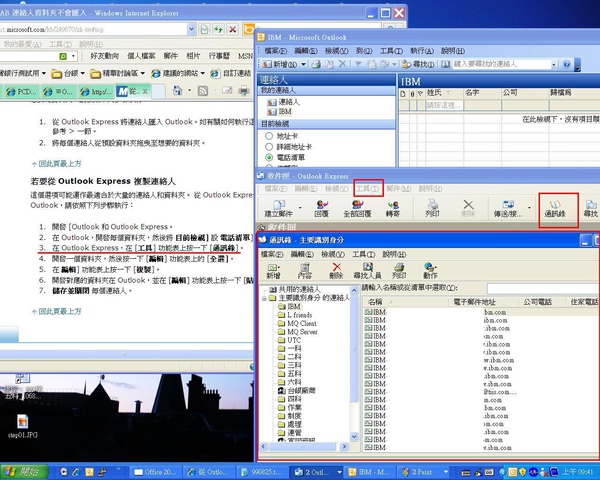Click printer icon in Microsoft Outlook toolbar
Viewport: 600px width, 480px height.
[x=316, y=64]
